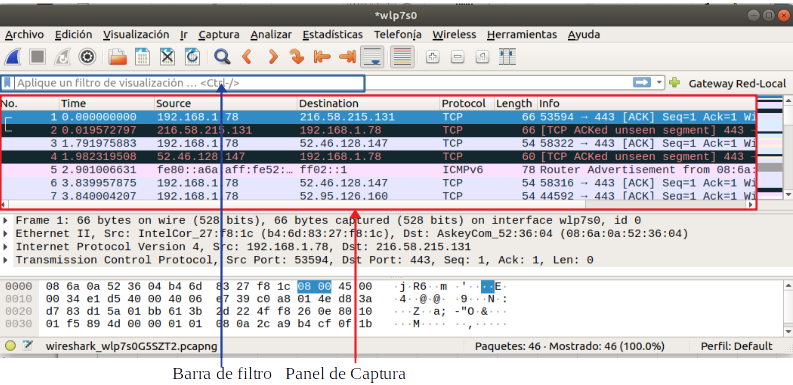Viewport: 793px width, 385px height.
Task: Start capture with the shark fin icon
Action: [13, 57]
